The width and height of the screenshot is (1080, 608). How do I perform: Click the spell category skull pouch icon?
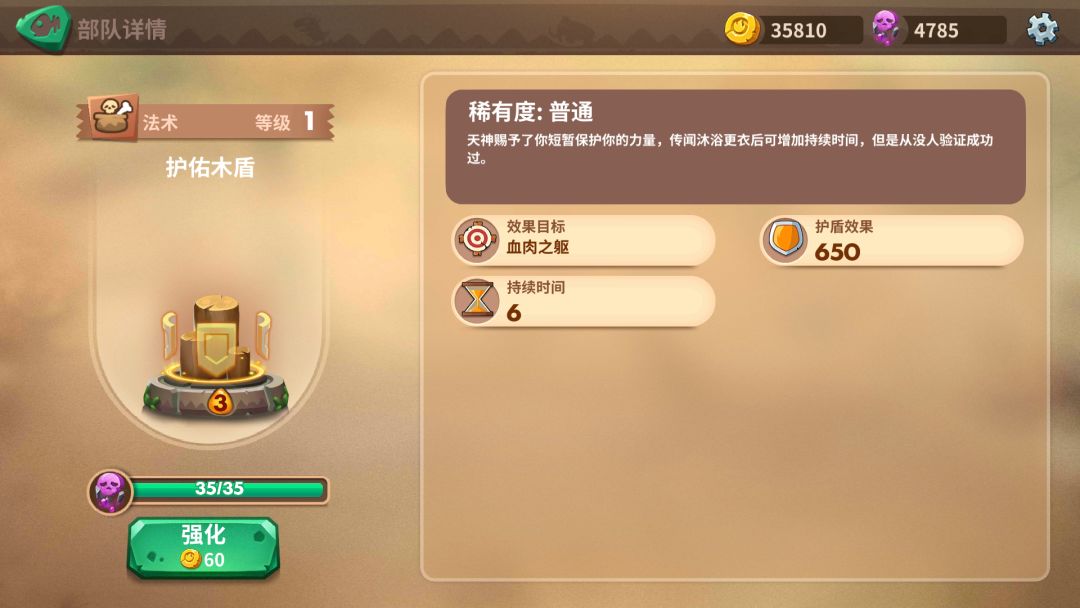click(114, 116)
